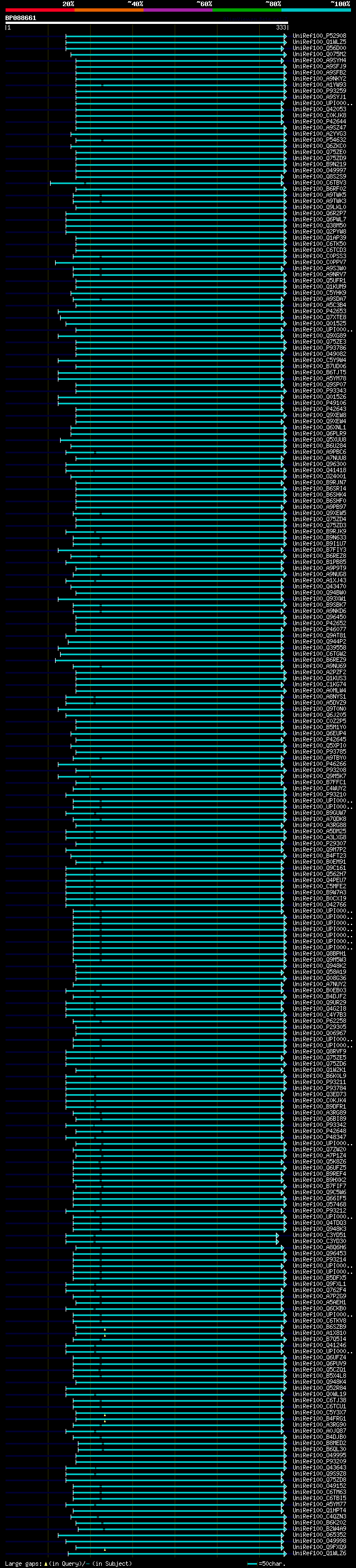Click the UniRef100_C6TBV3 label
The width and height of the screenshot is (356, 1568).
tap(319, 182)
